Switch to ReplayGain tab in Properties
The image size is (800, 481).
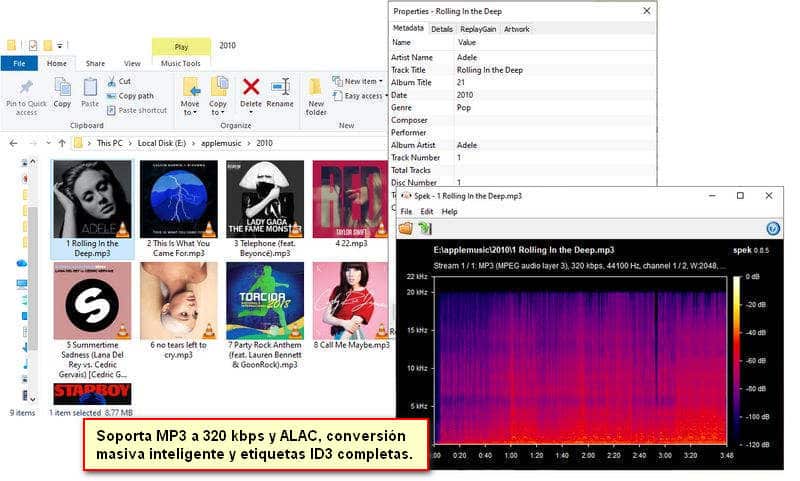click(478, 29)
